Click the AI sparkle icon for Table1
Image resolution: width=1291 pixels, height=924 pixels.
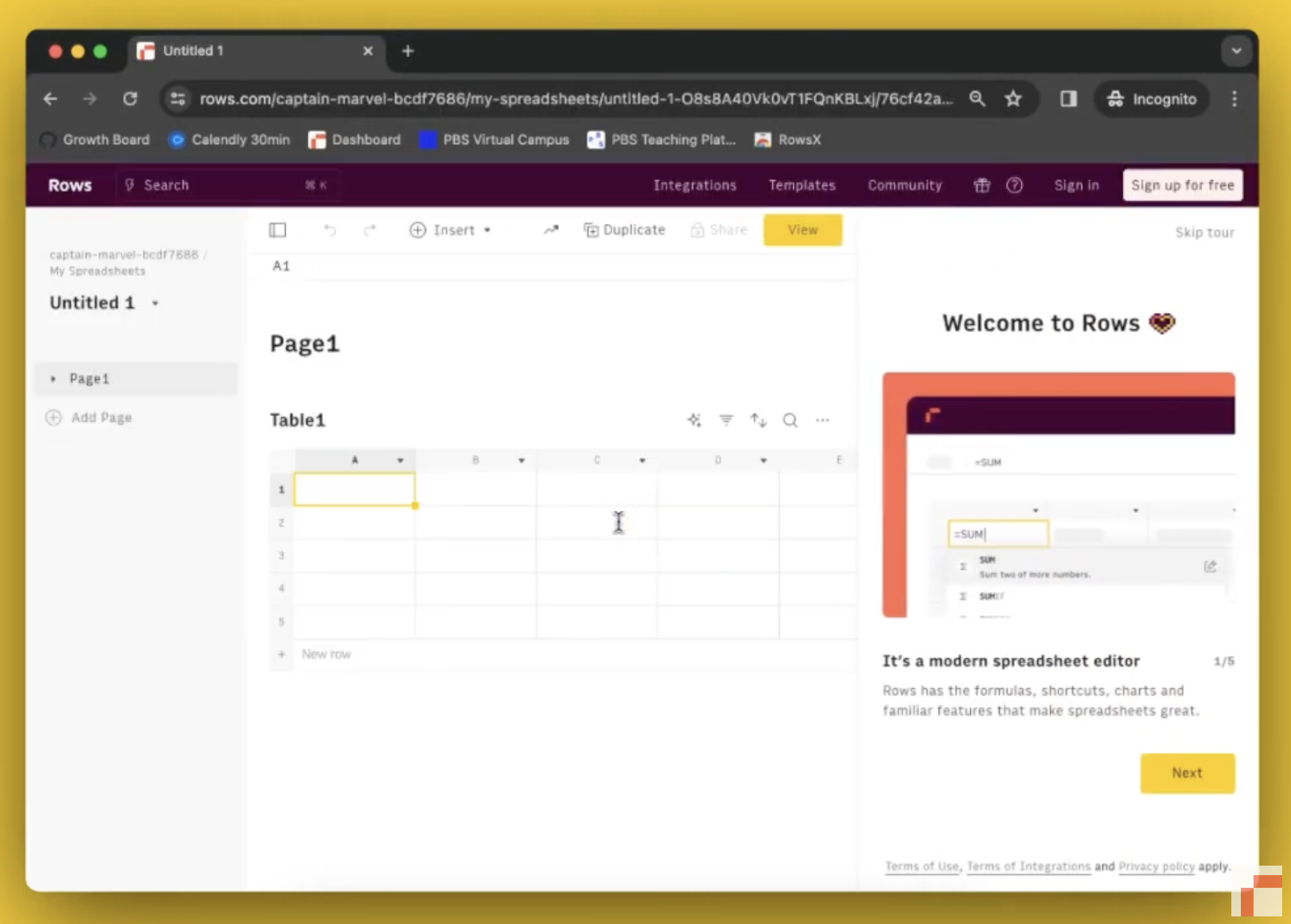[694, 420]
